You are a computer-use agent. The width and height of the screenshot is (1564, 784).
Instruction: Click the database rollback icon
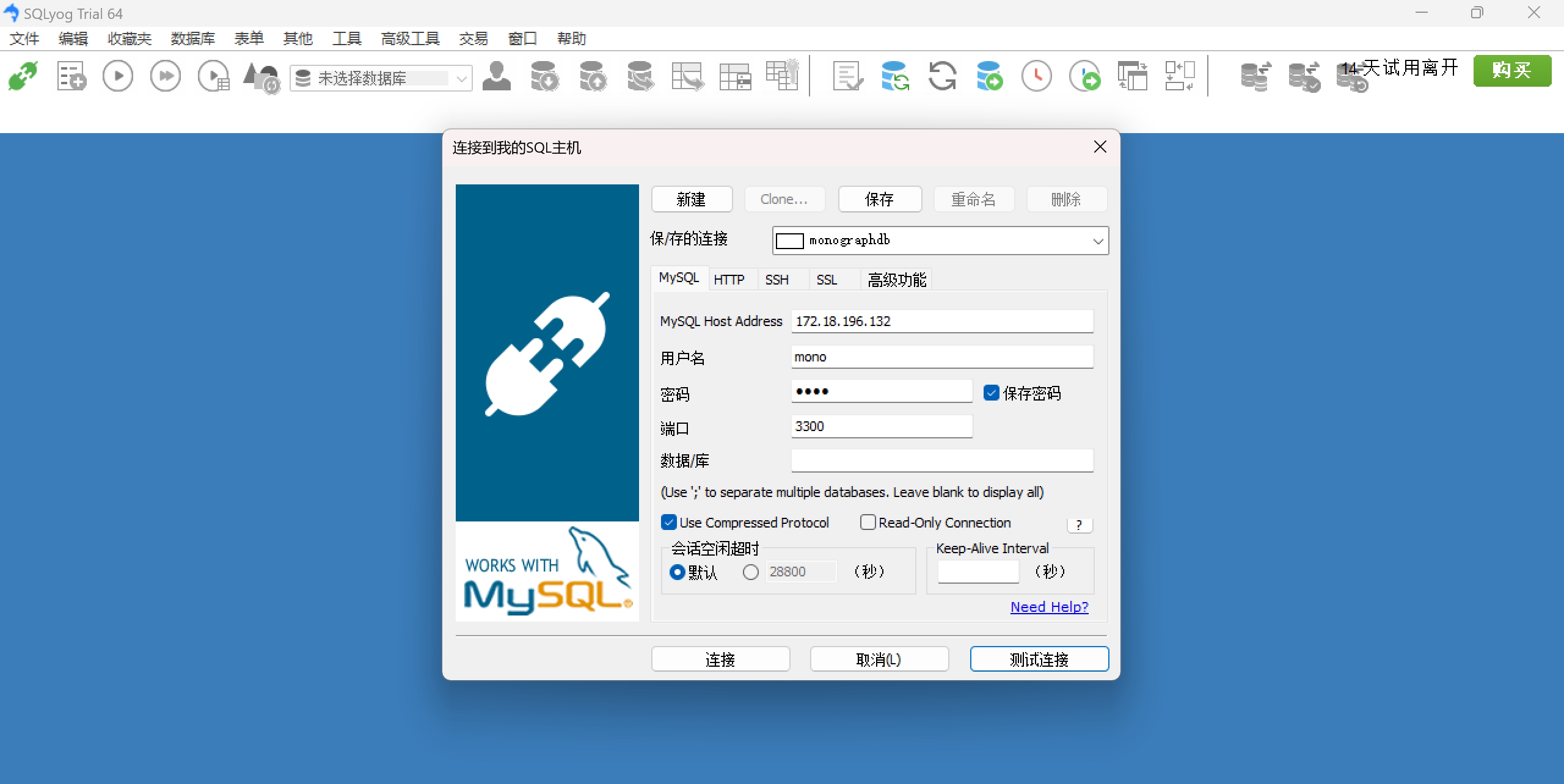[1352, 78]
